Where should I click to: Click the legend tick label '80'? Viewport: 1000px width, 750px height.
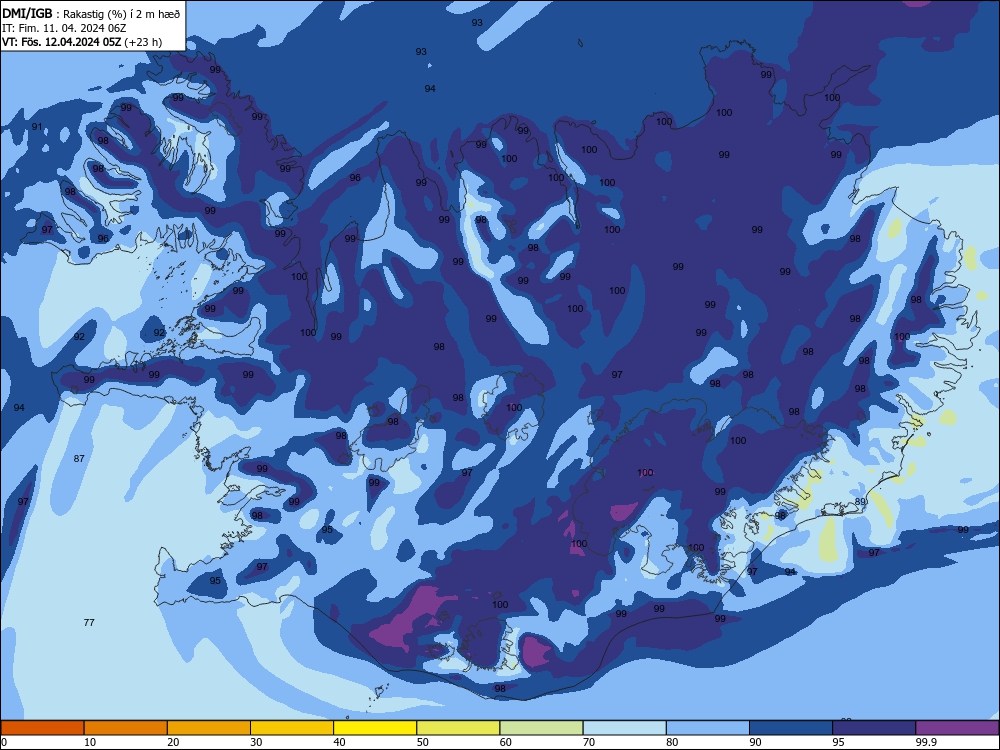[672, 742]
